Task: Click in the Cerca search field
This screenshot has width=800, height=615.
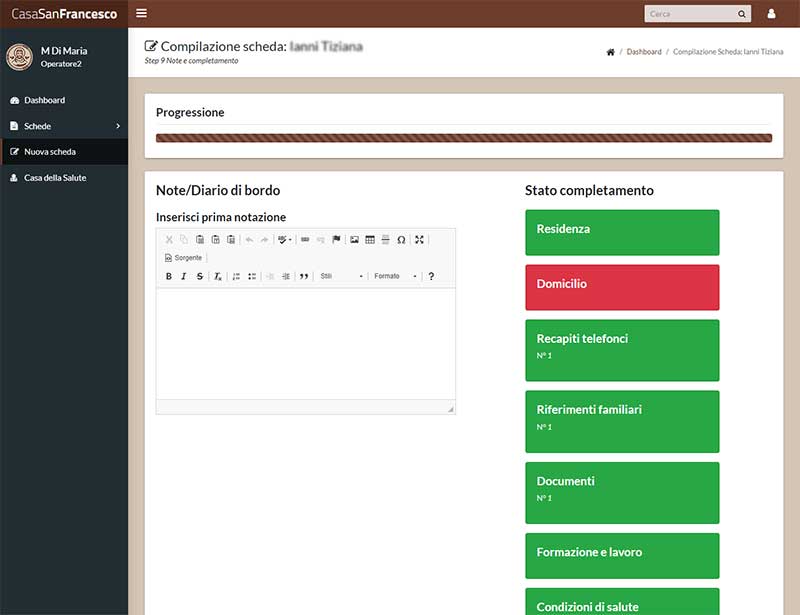Action: (691, 14)
